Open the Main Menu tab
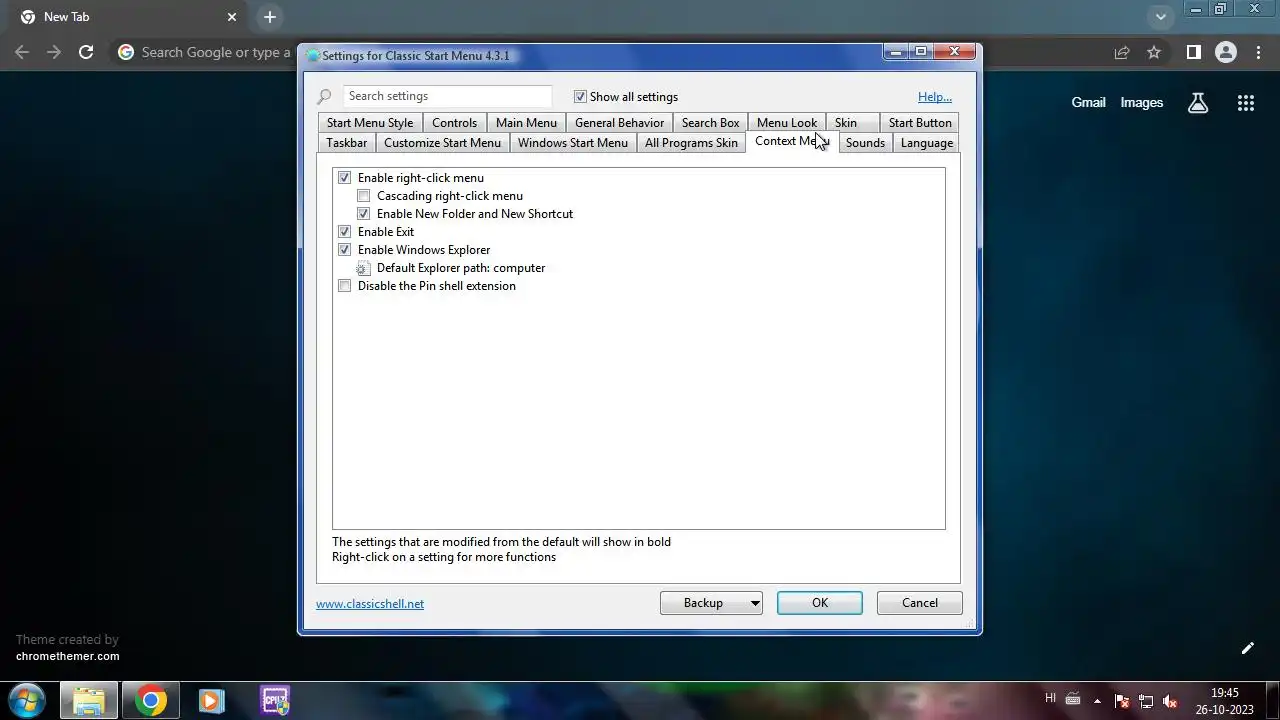 tap(526, 123)
